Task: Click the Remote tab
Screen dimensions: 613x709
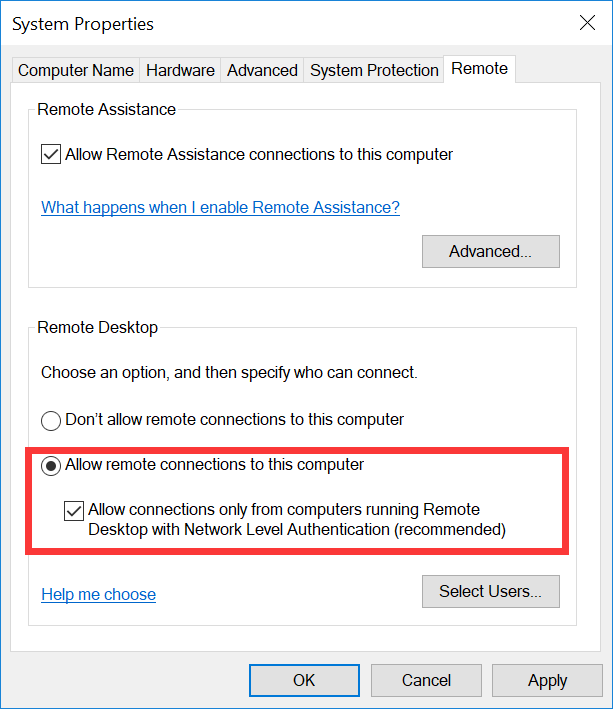Action: [479, 69]
